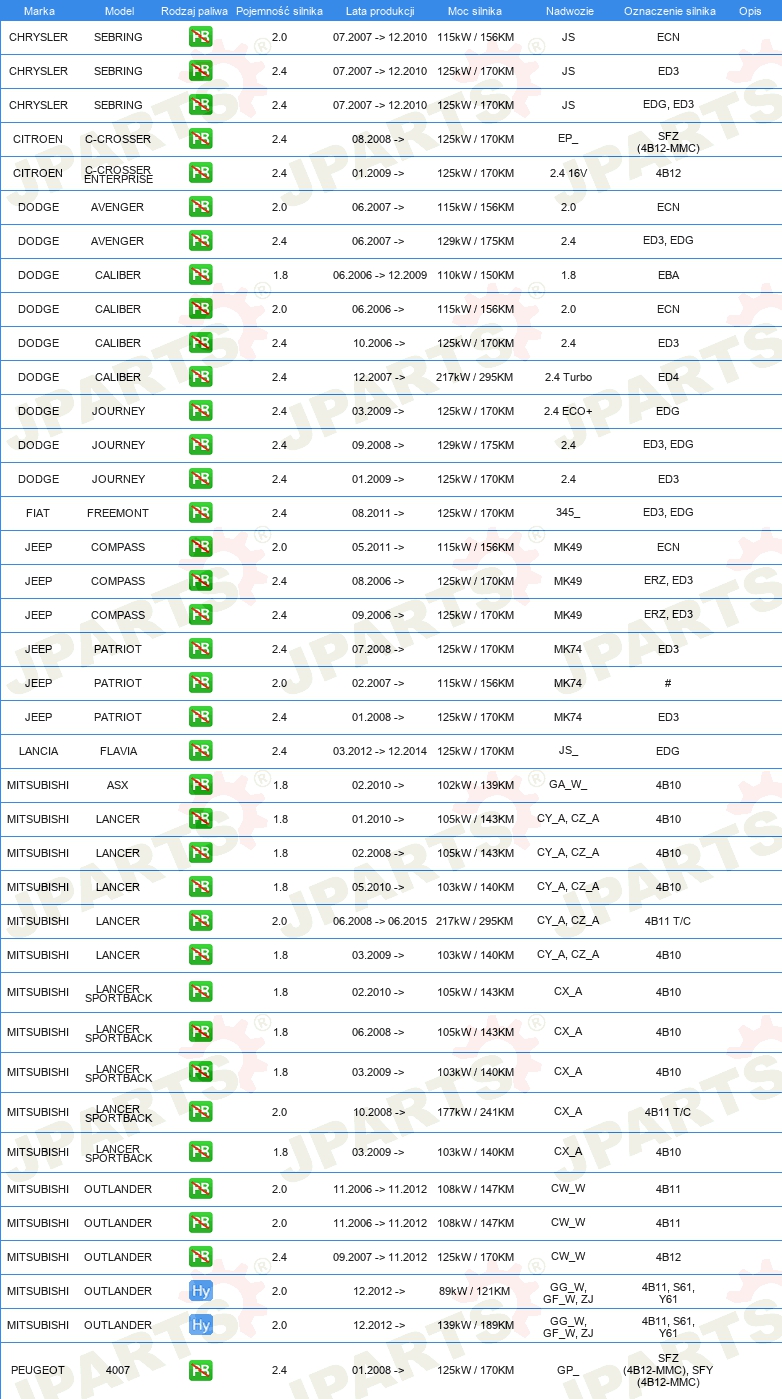The image size is (782, 1399).
Task: Click the GA_W_ body cell
Action: click(568, 785)
